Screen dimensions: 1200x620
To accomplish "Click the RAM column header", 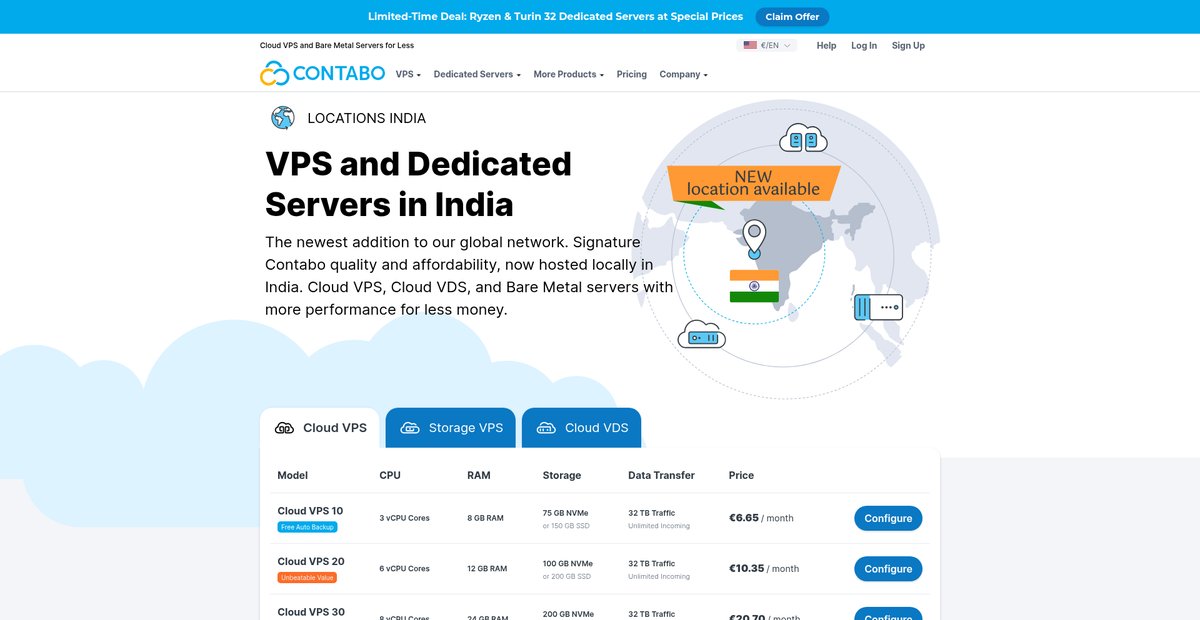I will (479, 475).
